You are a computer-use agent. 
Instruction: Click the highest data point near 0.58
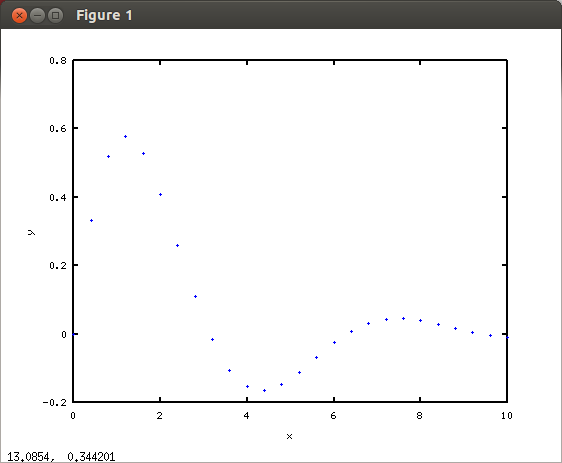[x=125, y=137]
